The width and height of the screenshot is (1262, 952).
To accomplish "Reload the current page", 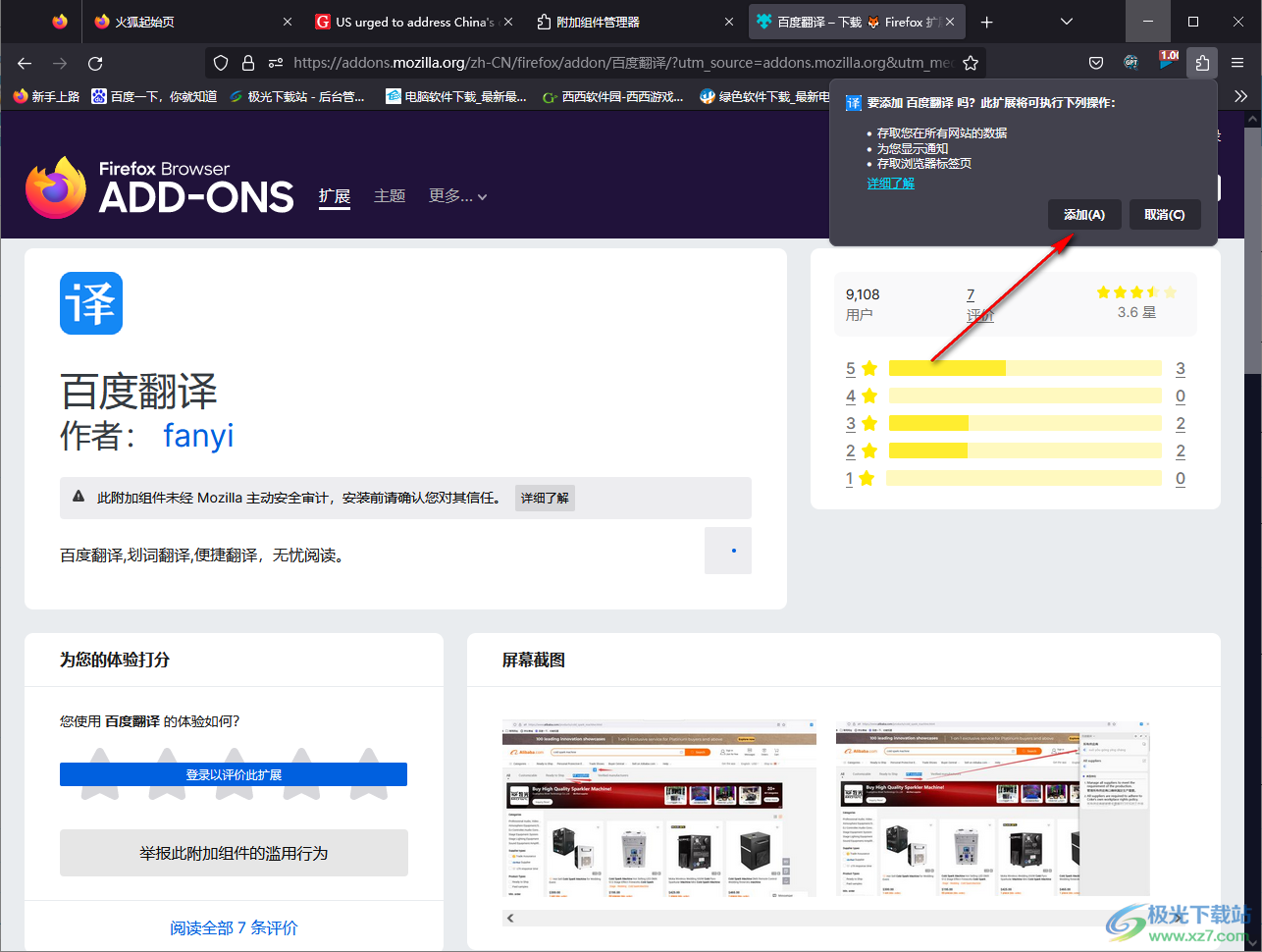I will [95, 63].
